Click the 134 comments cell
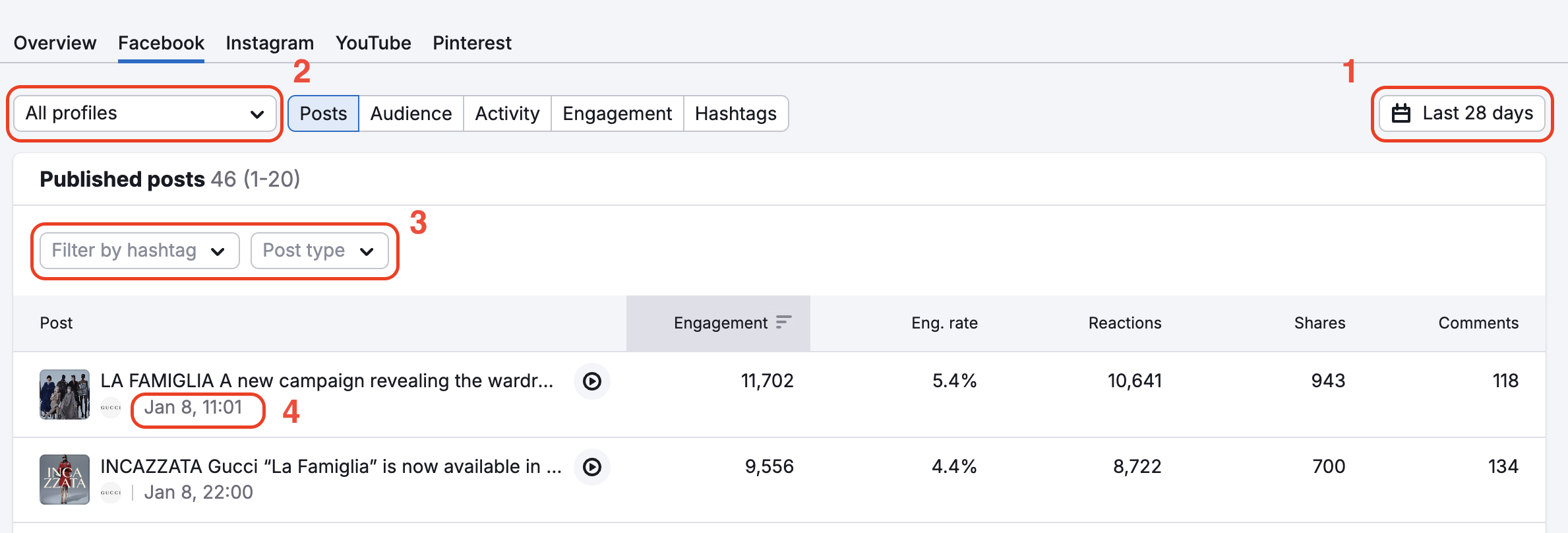The image size is (1568, 533). click(1503, 466)
